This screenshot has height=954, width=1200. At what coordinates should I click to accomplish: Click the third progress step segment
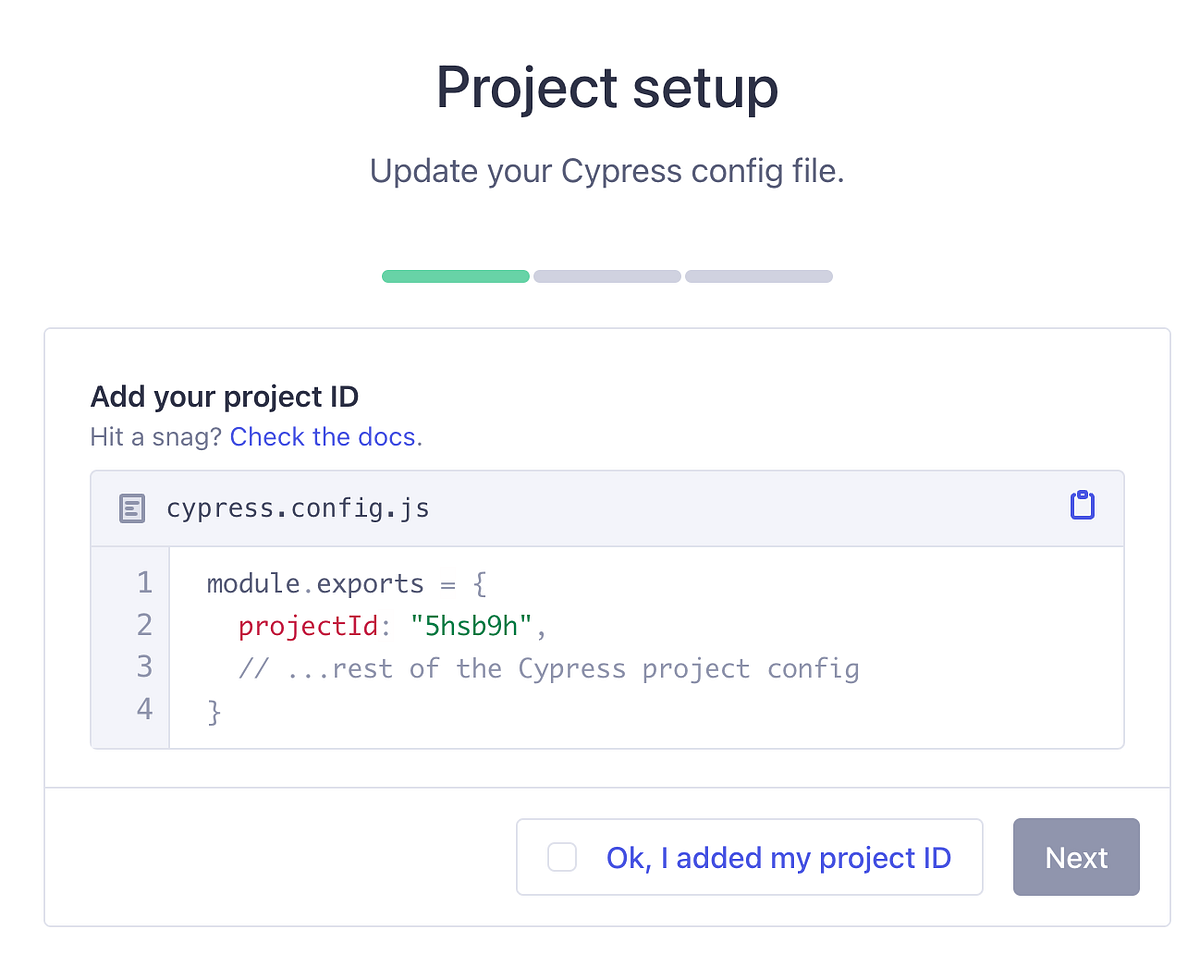758,276
